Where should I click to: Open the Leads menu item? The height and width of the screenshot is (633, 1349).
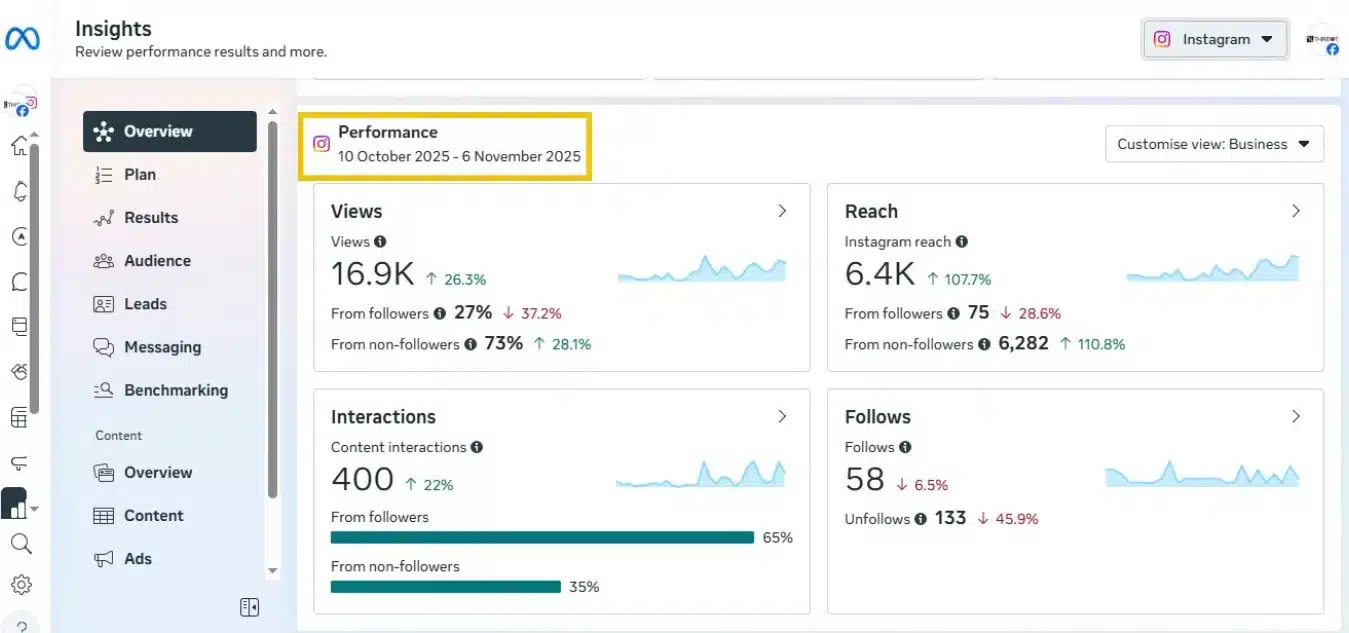click(x=145, y=304)
